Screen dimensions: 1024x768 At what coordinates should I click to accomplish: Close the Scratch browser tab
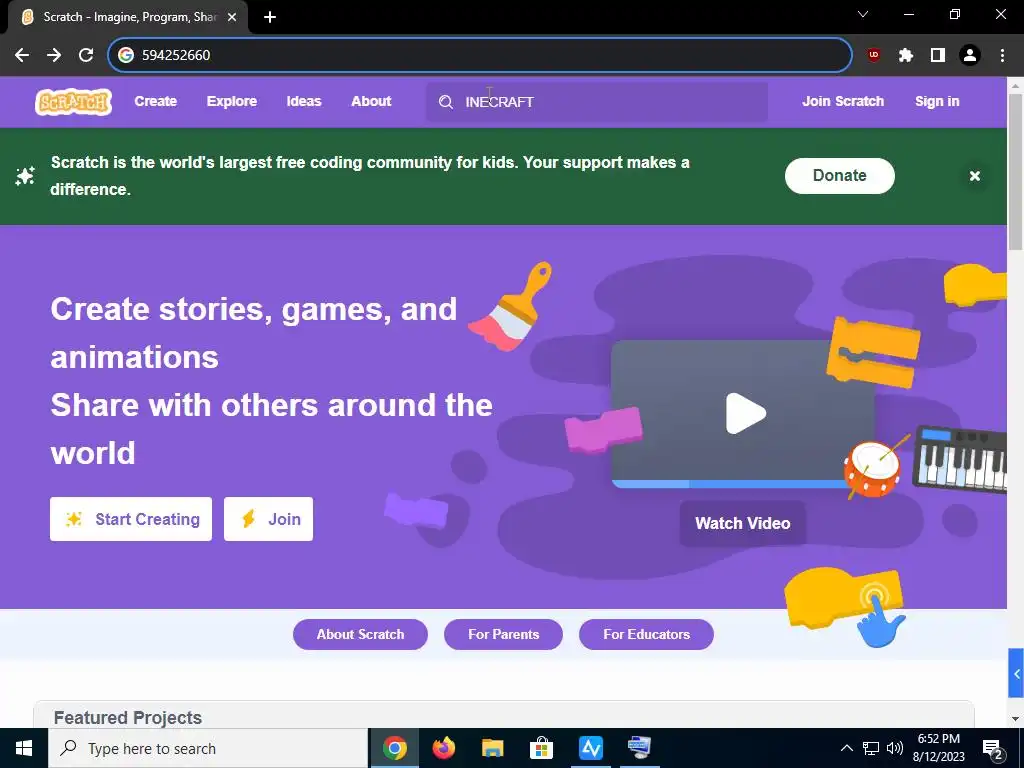click(232, 17)
